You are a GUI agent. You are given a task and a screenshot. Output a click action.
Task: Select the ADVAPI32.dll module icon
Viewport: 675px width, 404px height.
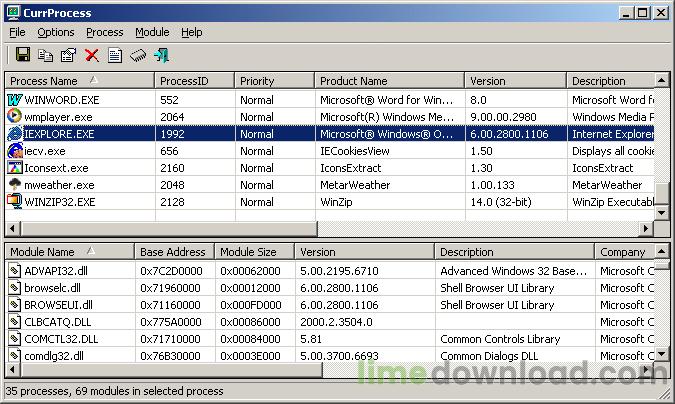tap(14, 270)
